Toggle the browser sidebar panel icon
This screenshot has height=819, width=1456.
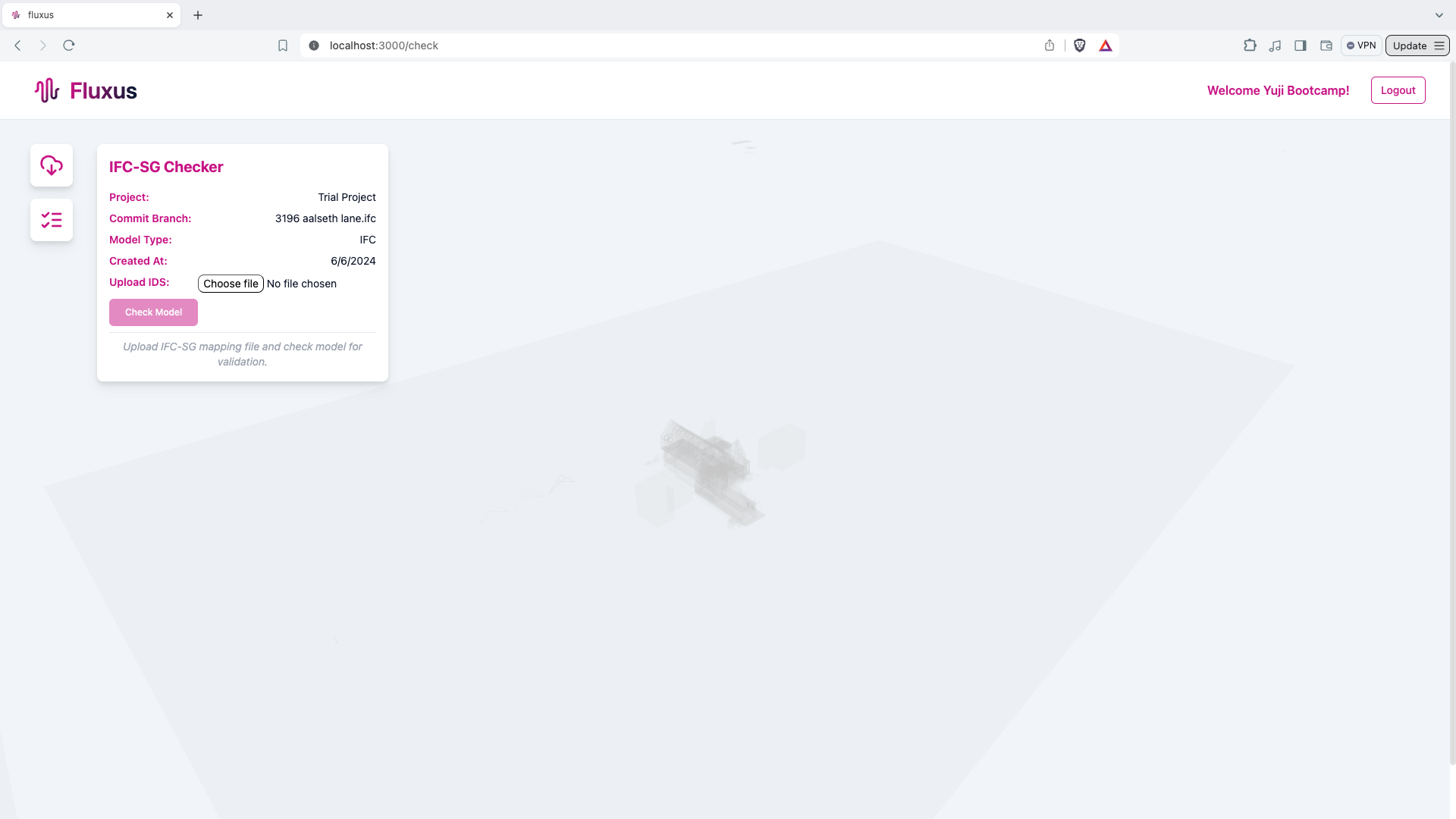(x=1301, y=45)
